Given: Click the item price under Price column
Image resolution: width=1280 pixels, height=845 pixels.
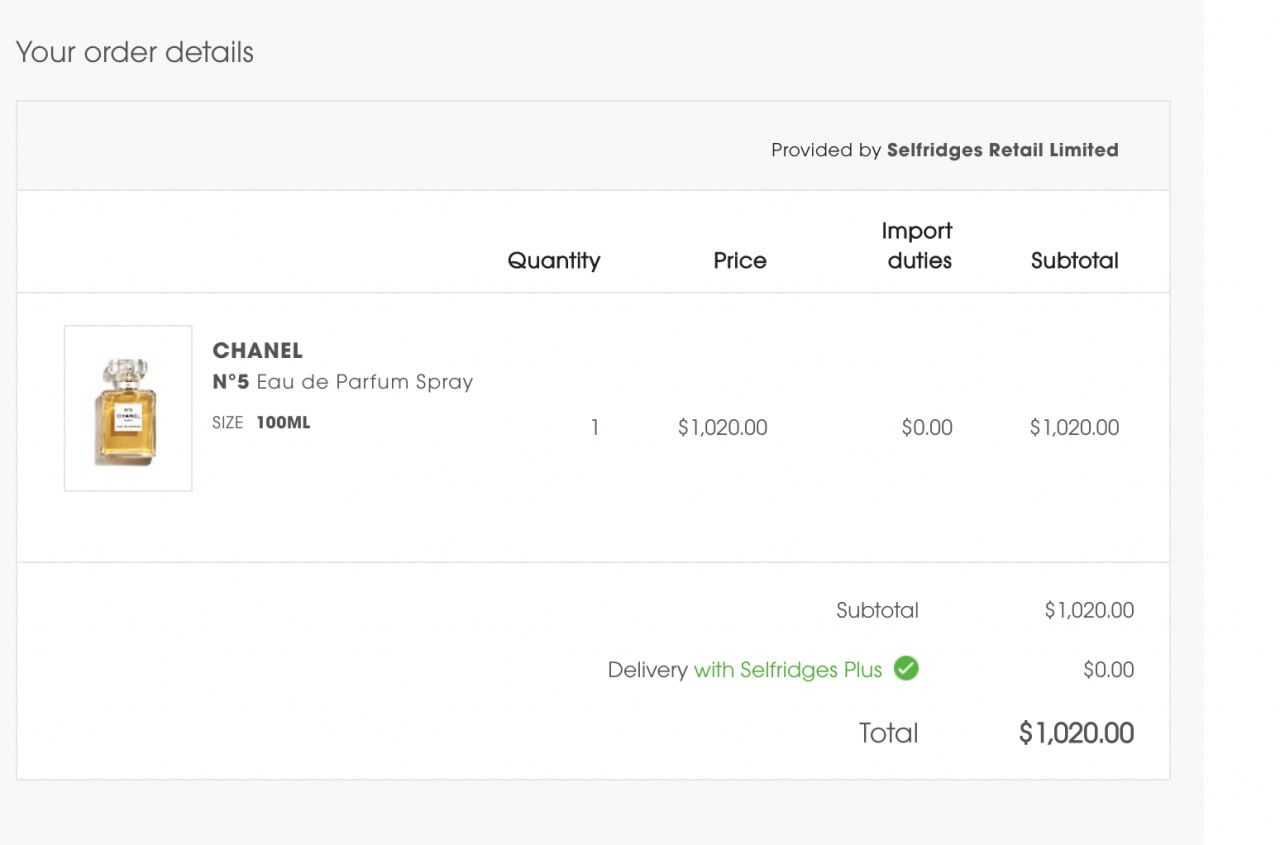Looking at the screenshot, I should (x=722, y=428).
